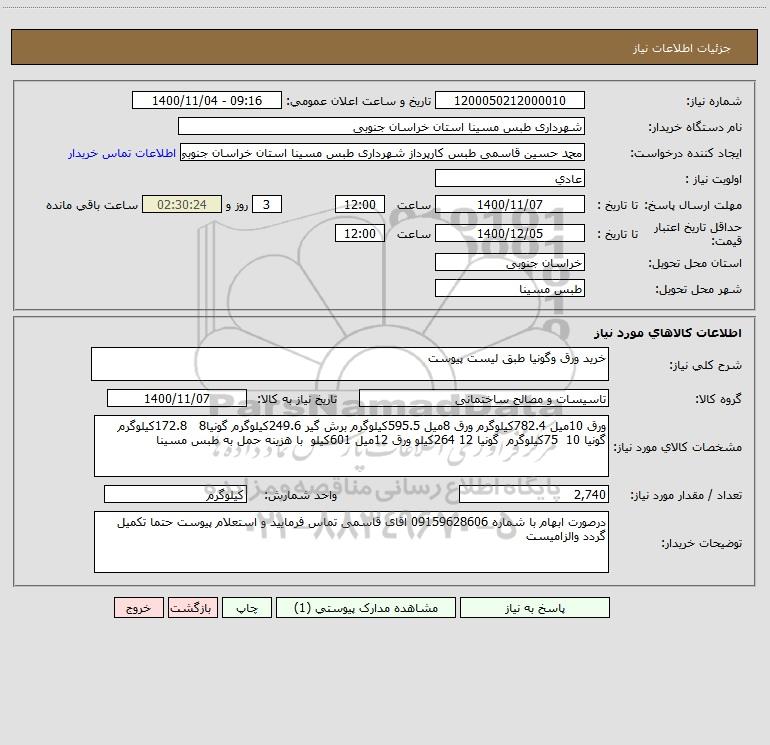Click the 'شرح کلی نیاز:' label
Image resolution: width=770 pixels, height=745 pixels.
tap(706, 365)
